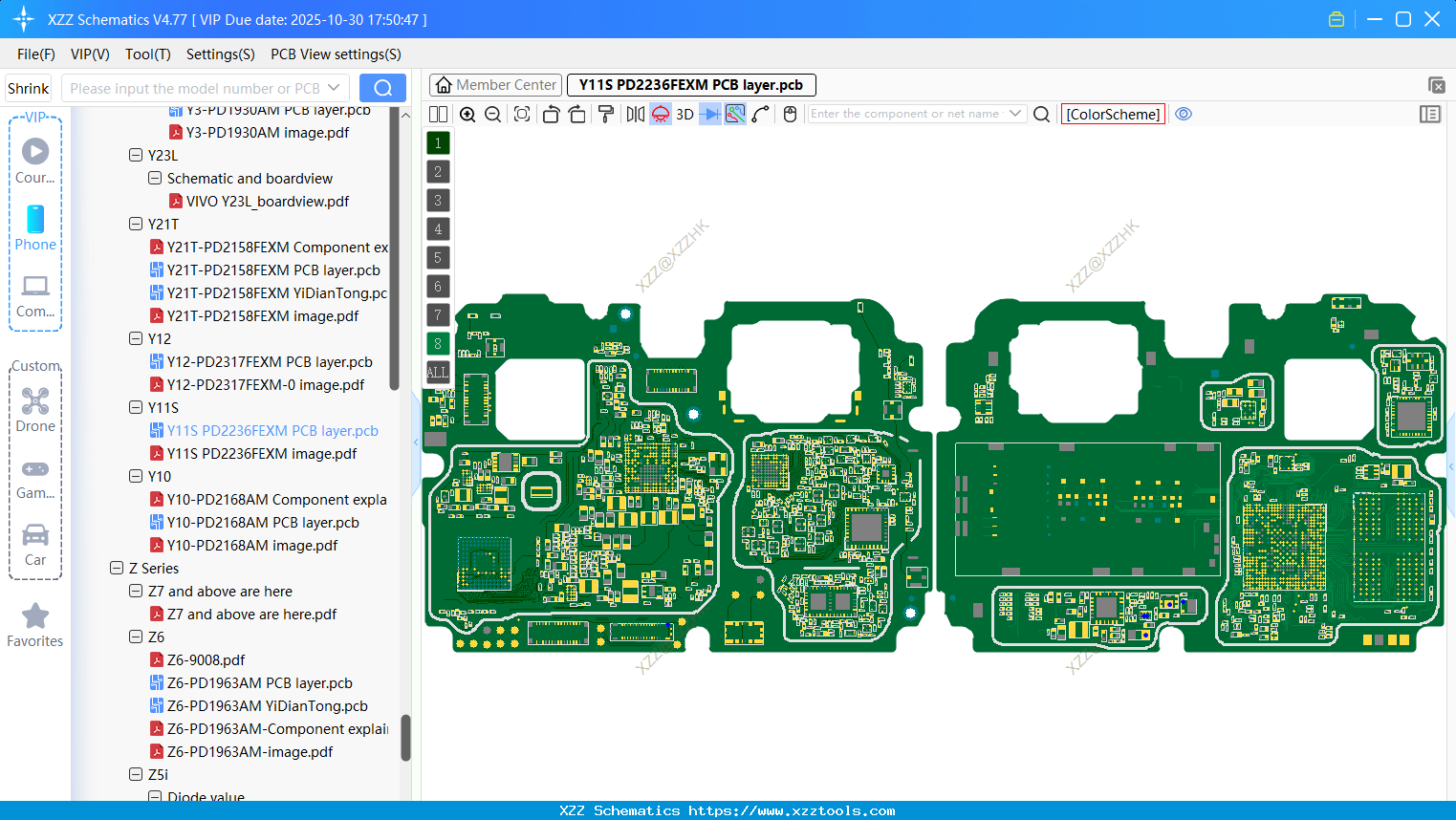The width and height of the screenshot is (1456, 820).
Task: Switch to the Y11S PD2236FEXM PCB layer.pcb tab
Action: point(690,85)
